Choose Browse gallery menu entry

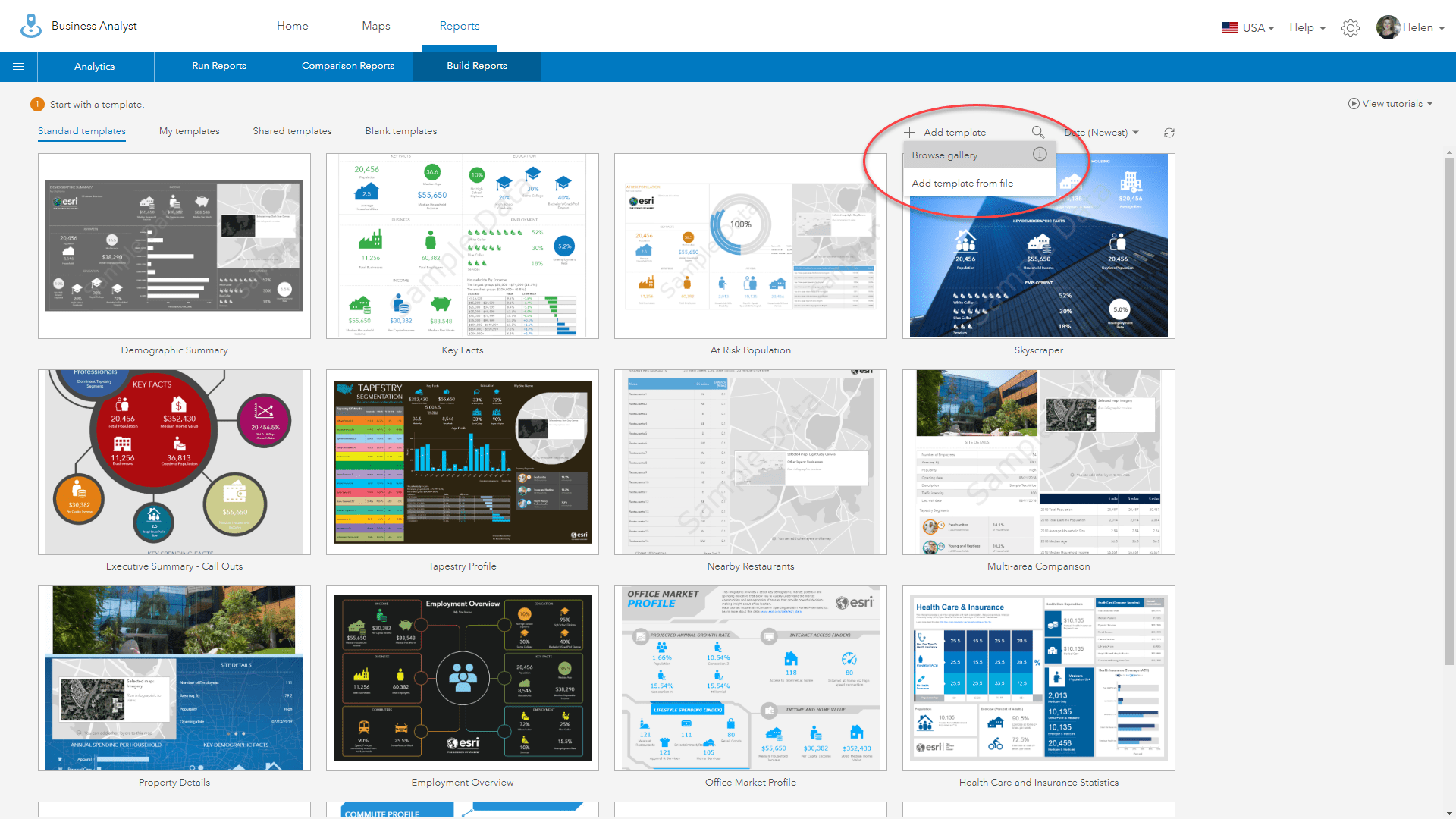(945, 155)
